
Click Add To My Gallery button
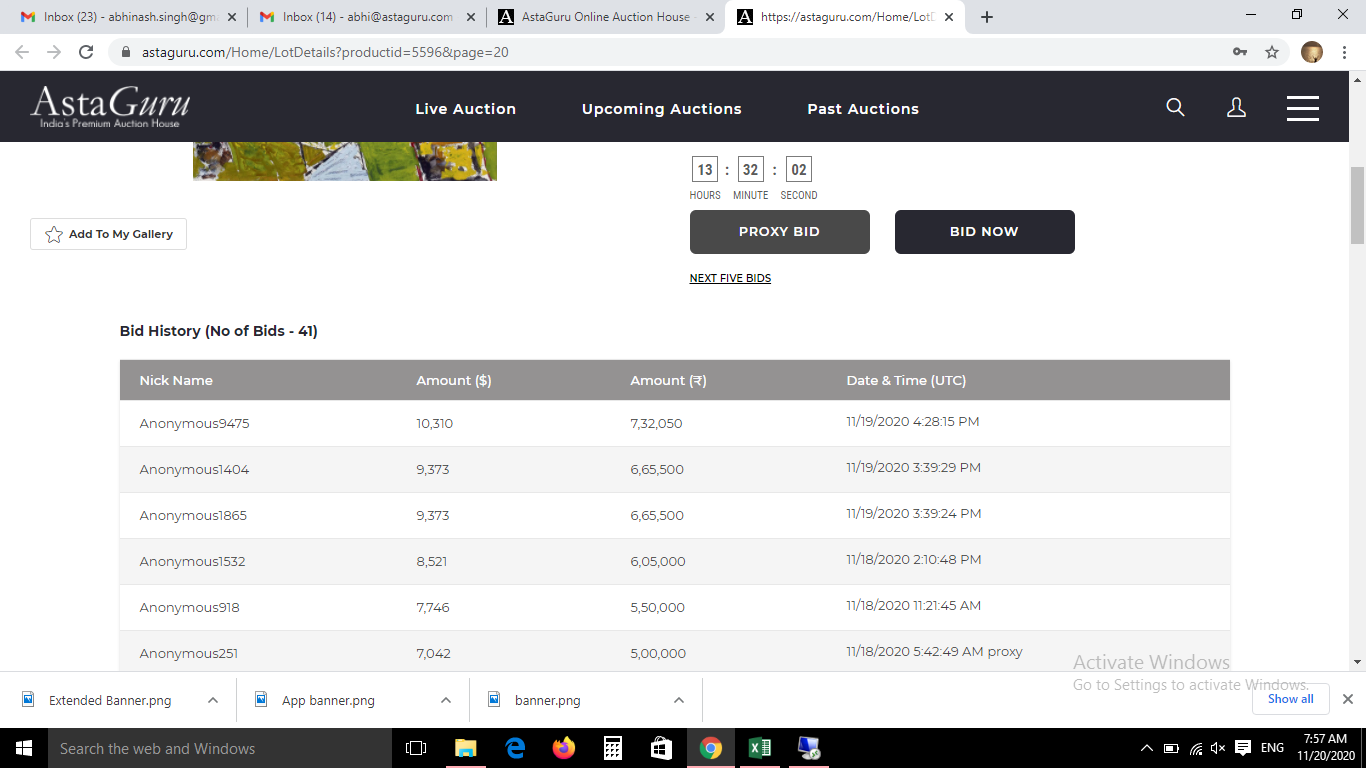[108, 234]
